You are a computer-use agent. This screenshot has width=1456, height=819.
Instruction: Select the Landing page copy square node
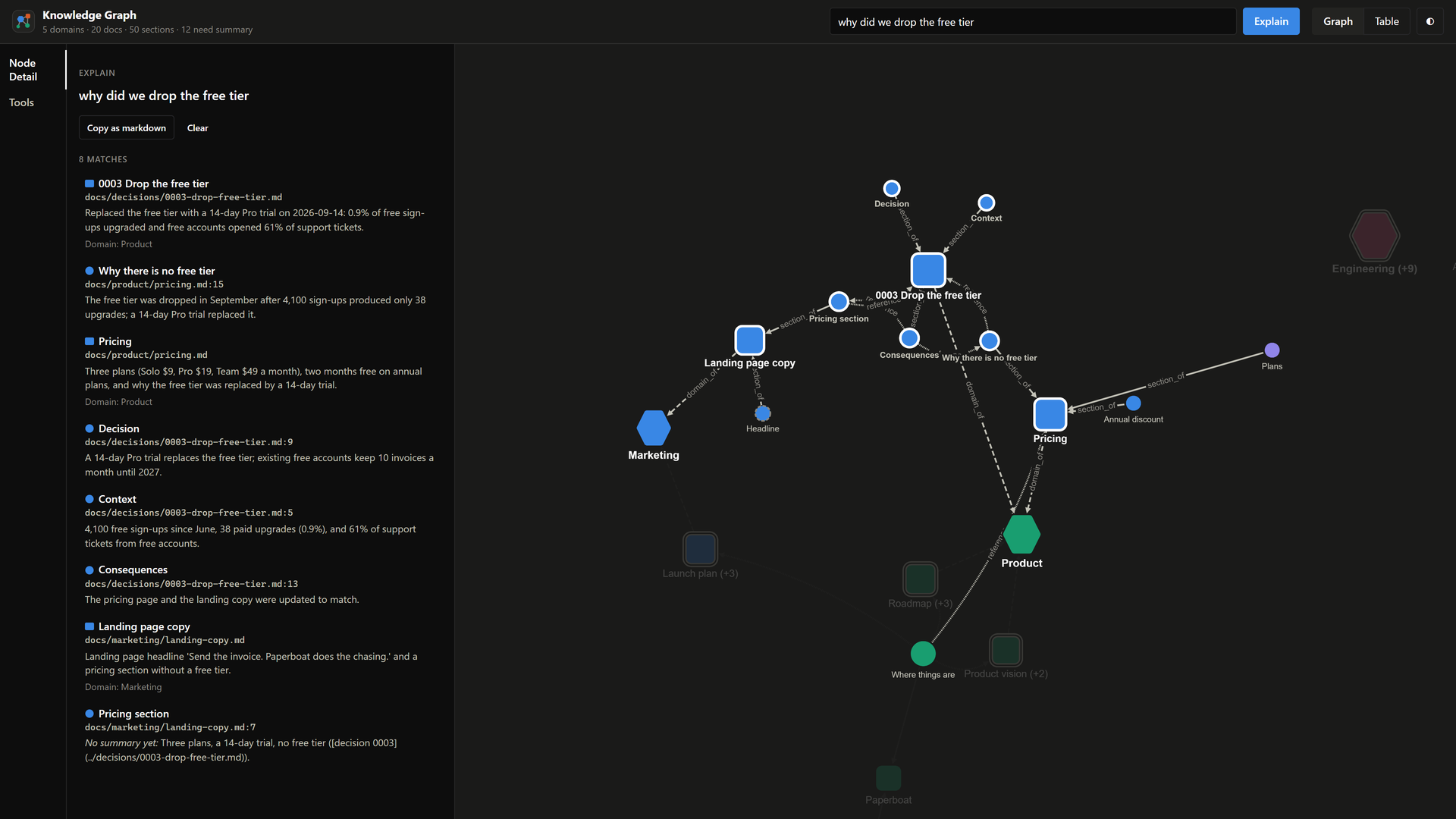coord(749,340)
